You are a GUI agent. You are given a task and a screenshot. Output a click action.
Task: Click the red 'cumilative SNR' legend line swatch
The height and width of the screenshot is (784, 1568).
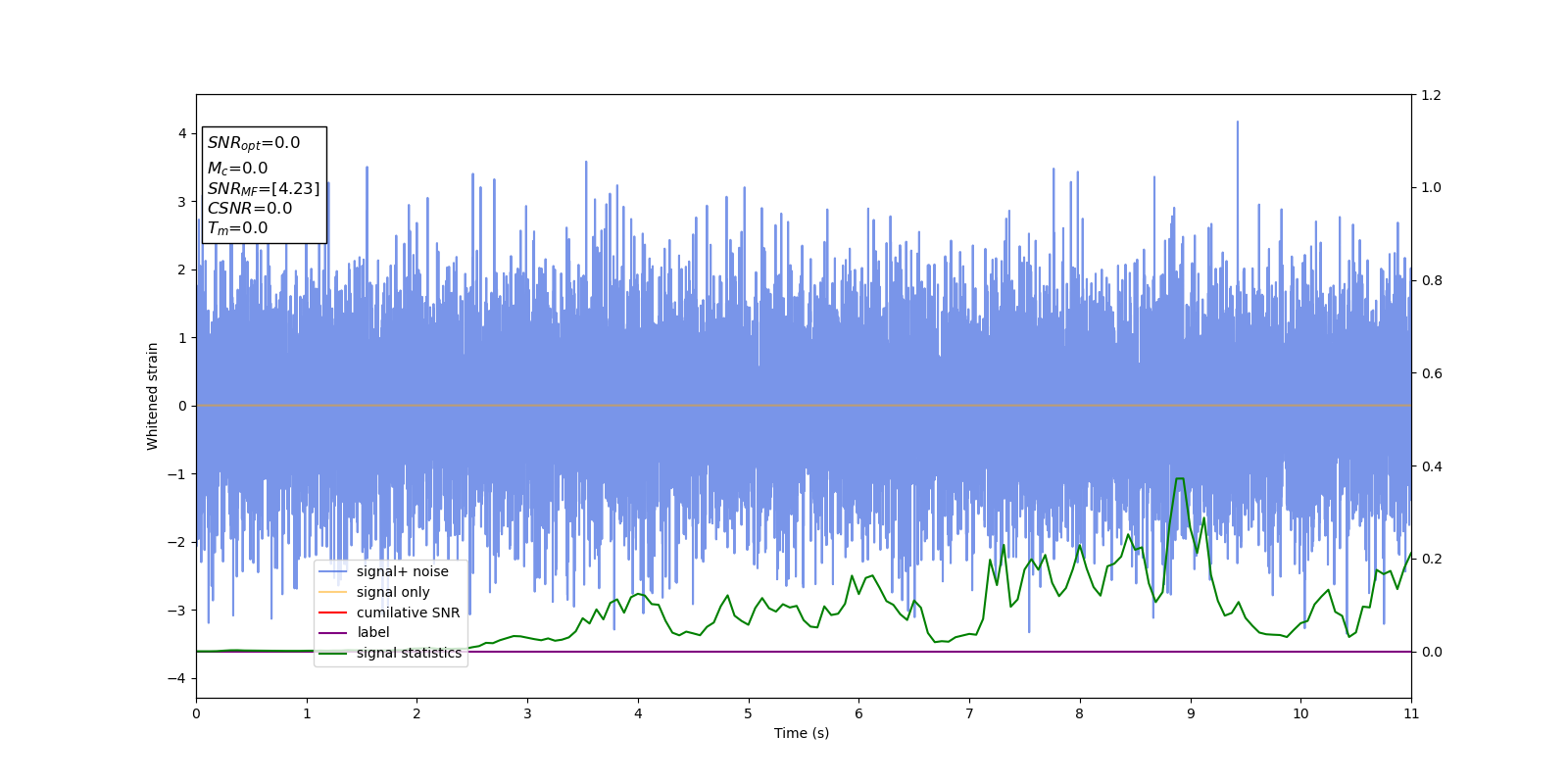333,612
